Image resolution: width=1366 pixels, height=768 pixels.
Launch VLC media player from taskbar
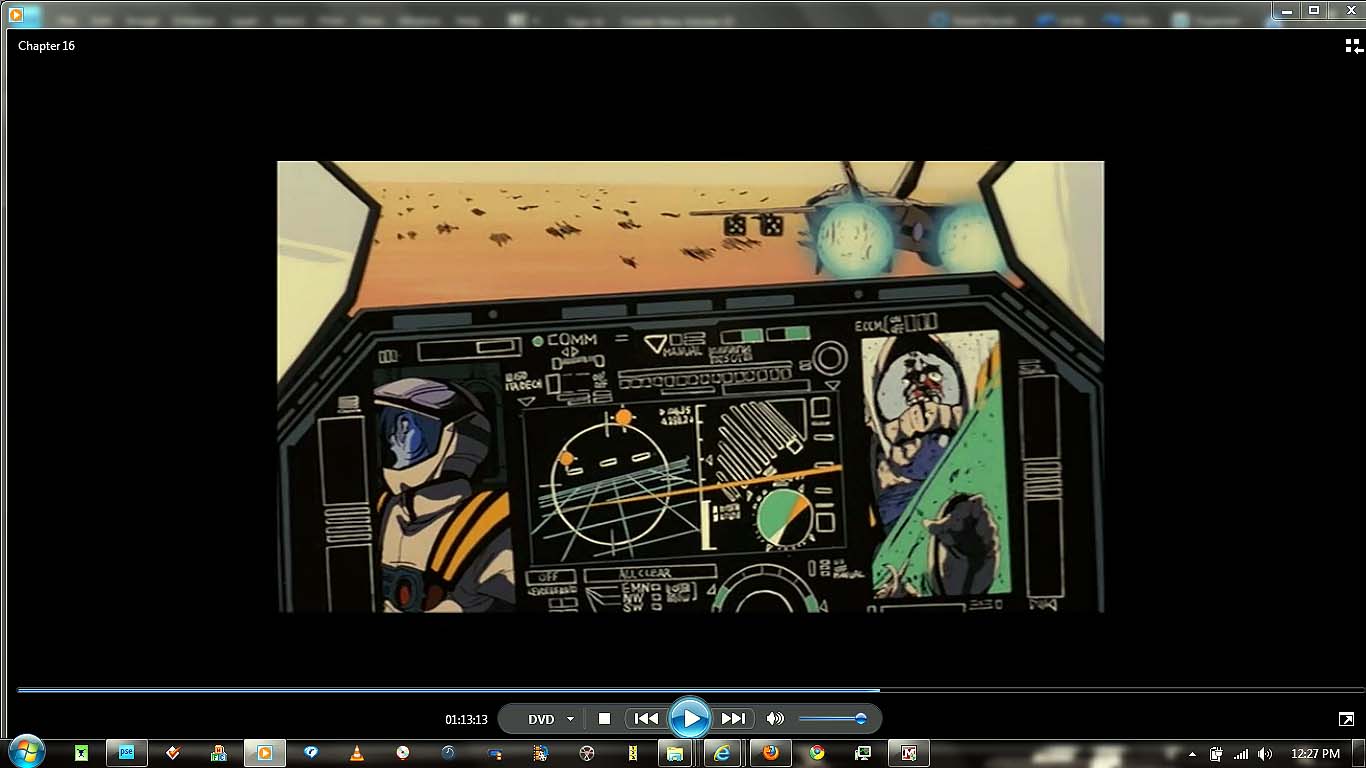[x=357, y=753]
